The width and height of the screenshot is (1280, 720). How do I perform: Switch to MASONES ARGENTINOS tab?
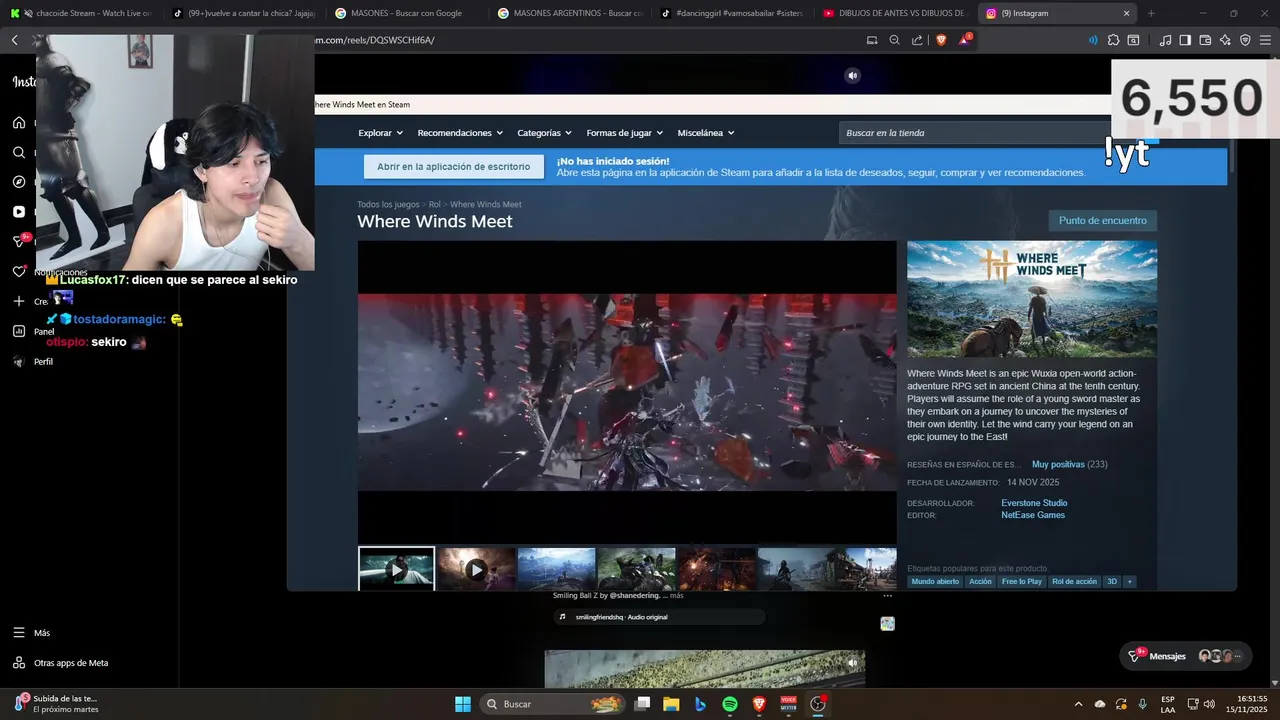tap(569, 13)
